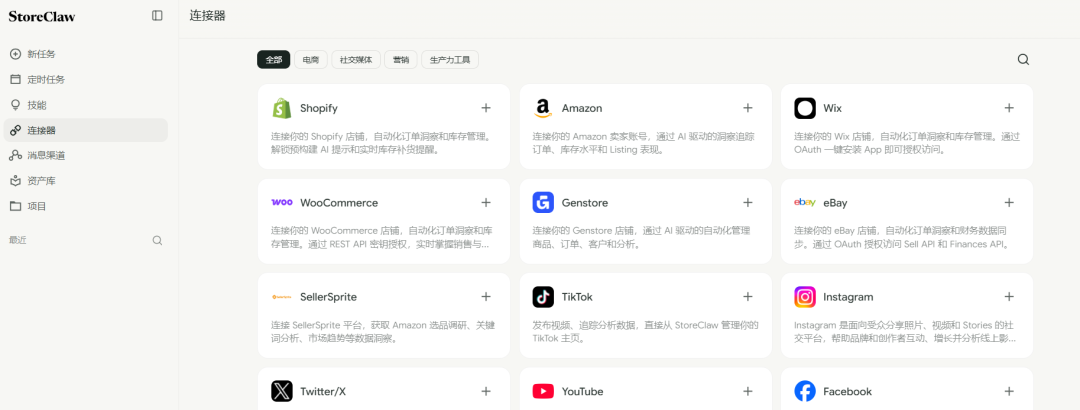
Task: Click the StoreClaw logo text
Action: coord(42,17)
